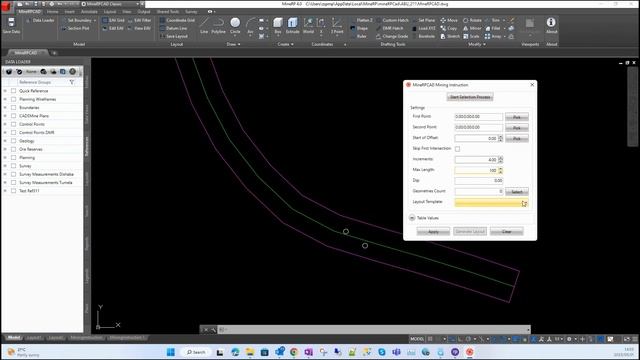Select the Polyline draw tool
640x360 pixels.
click(x=218, y=25)
